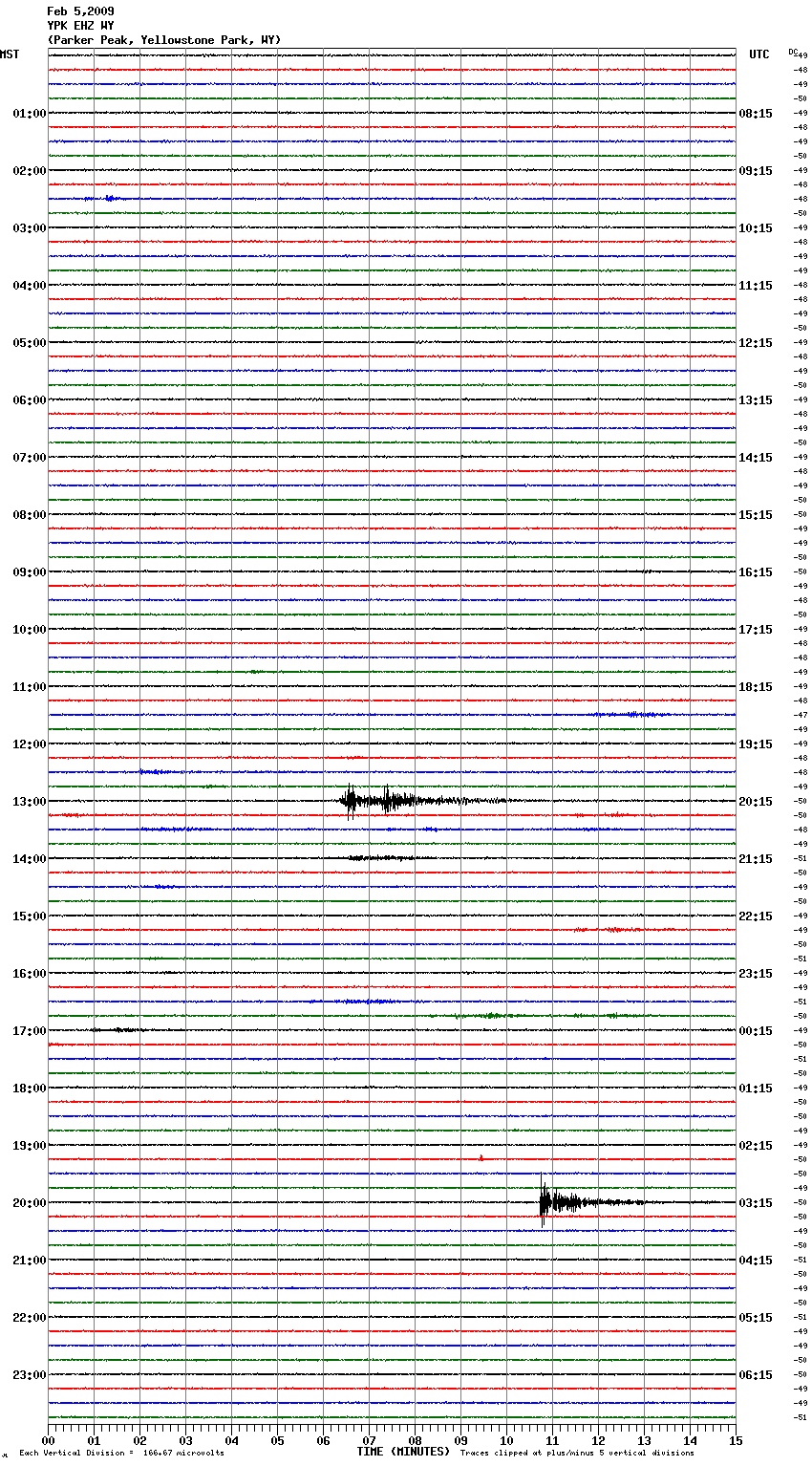This screenshot has height=1466, width=812.
Task: Select the 17:00 MST time label
Action: click(30, 1031)
